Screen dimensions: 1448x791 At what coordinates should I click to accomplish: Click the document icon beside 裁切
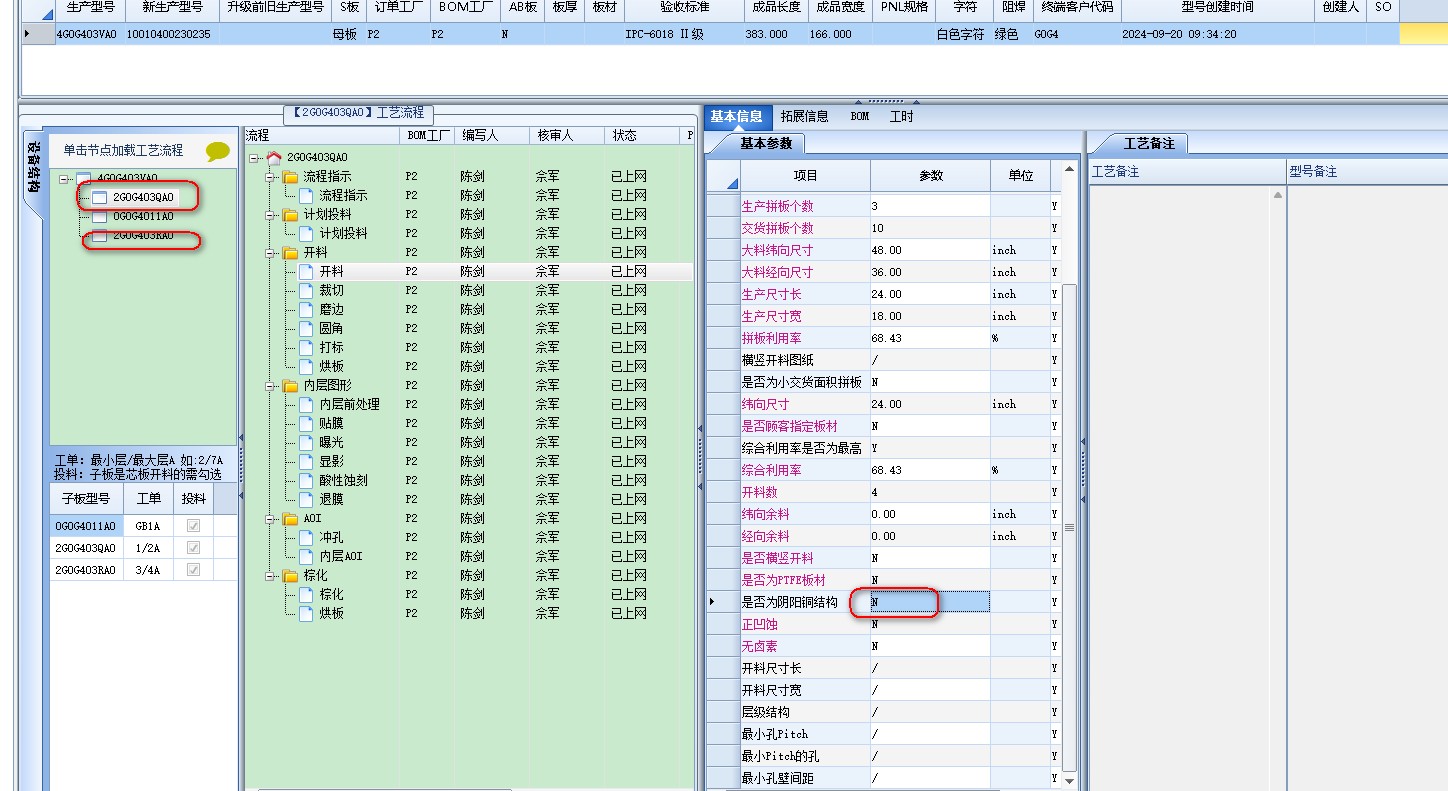[x=306, y=291]
